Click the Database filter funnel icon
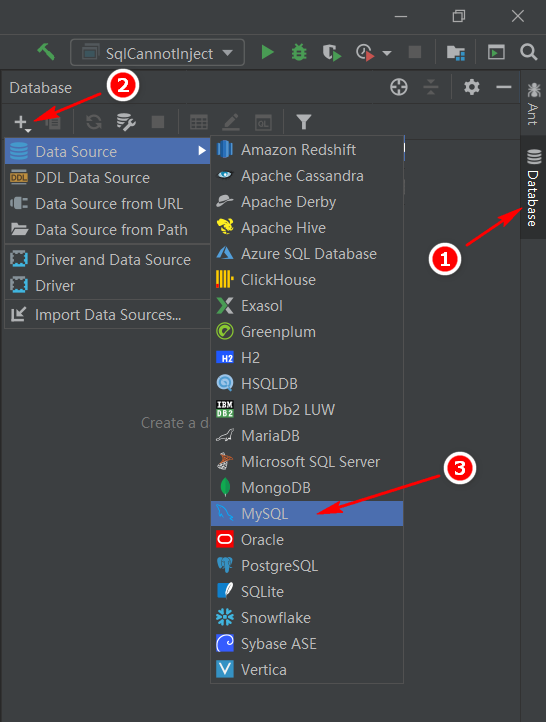This screenshot has height=722, width=546. click(x=304, y=122)
